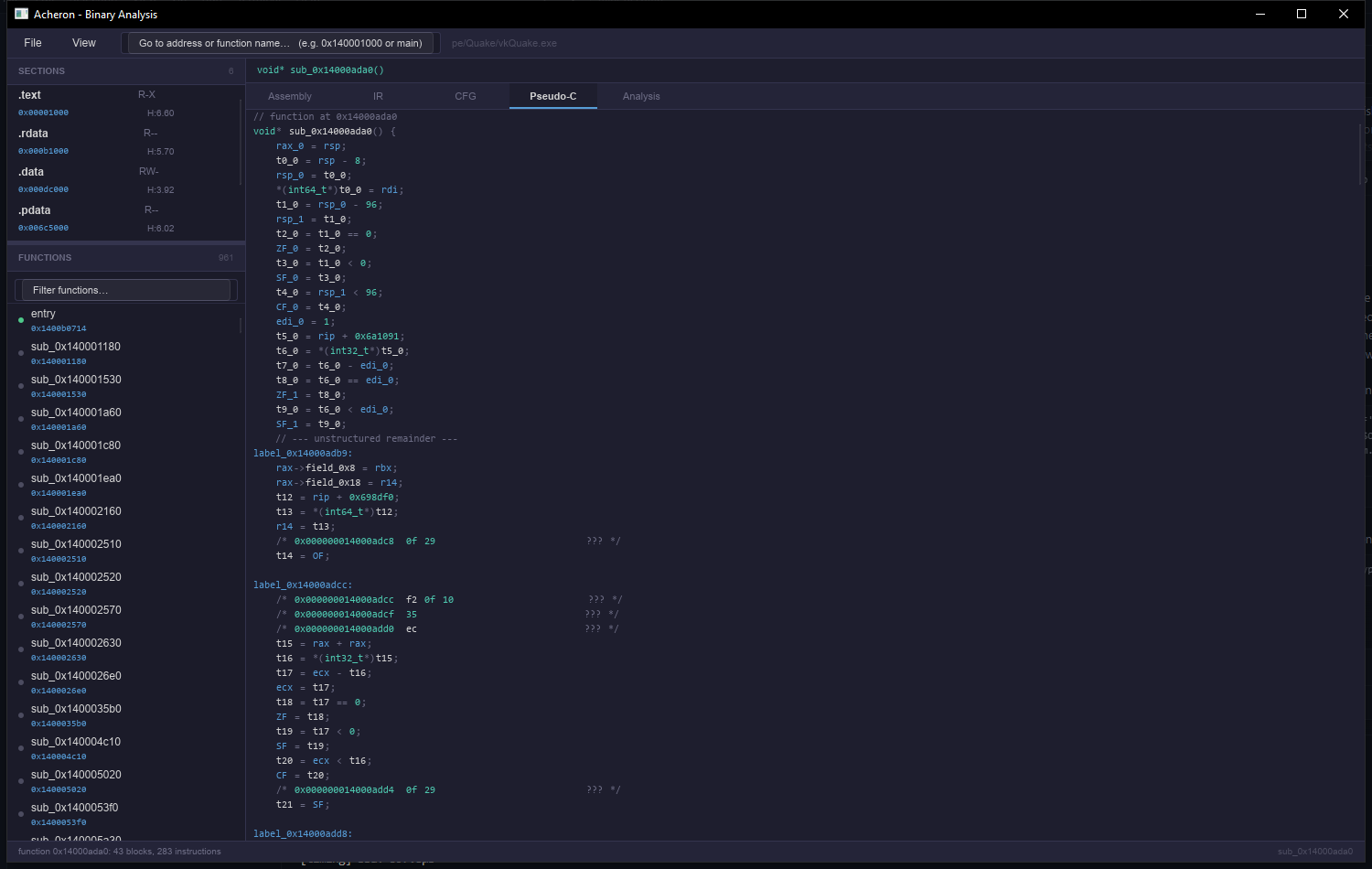This screenshot has width=1372, height=869.
Task: Select the .text section
Action: [124, 103]
